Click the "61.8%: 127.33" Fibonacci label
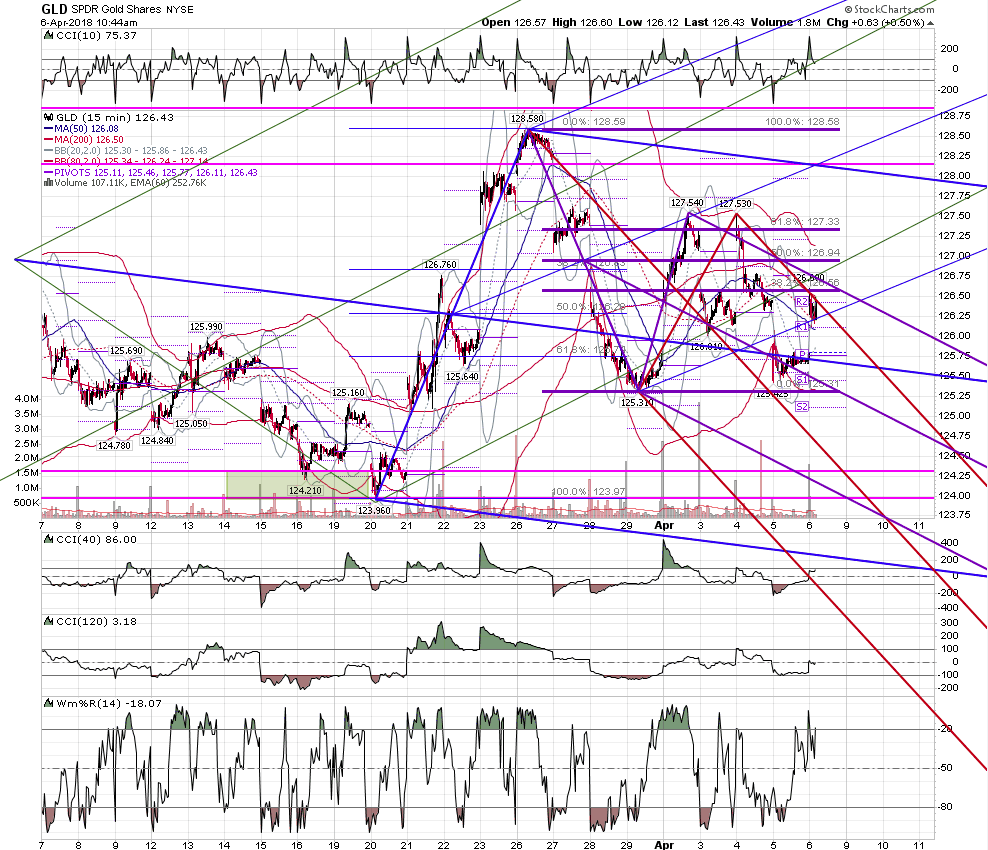This screenshot has height=850, width=988. (805, 222)
